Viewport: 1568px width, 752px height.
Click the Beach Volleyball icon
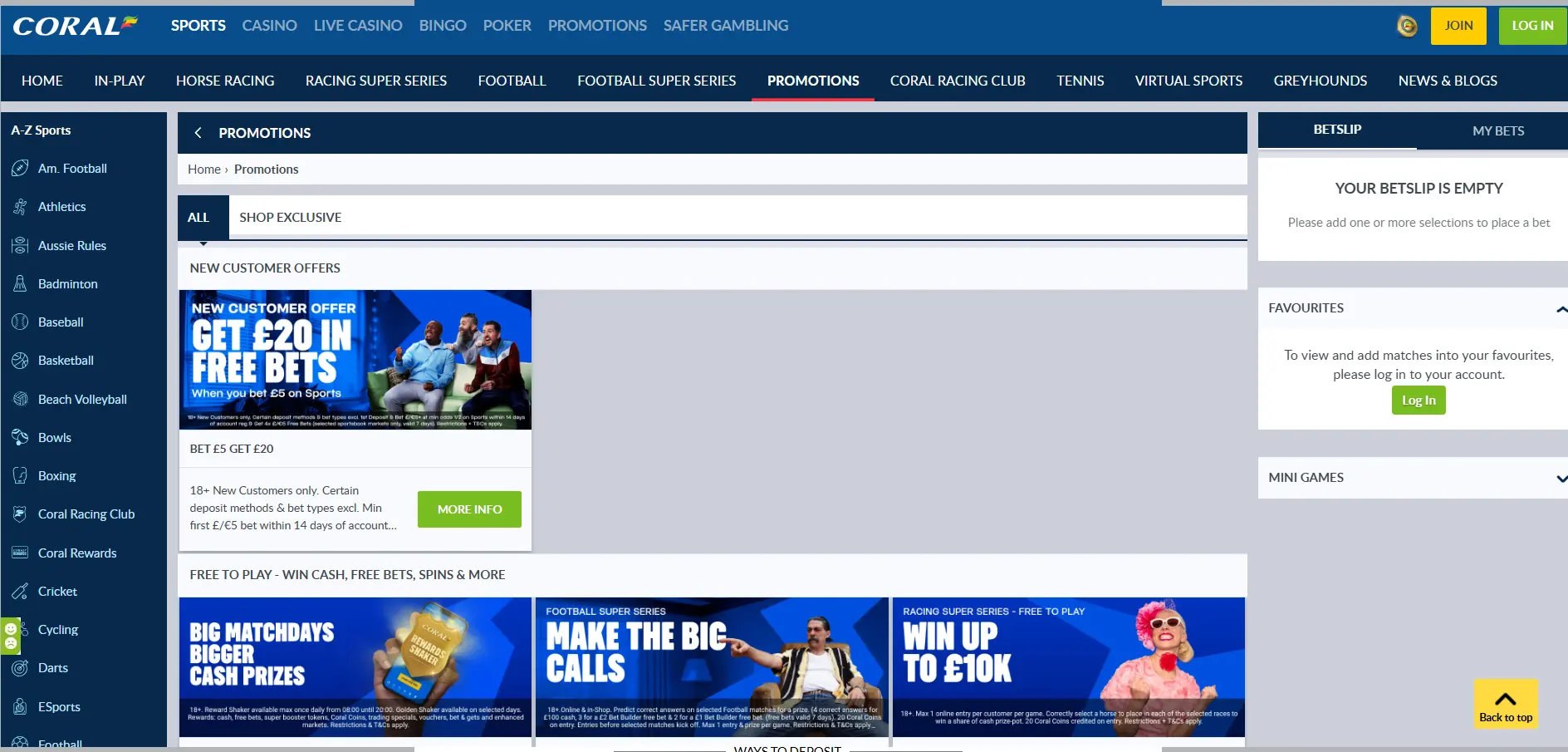click(x=20, y=400)
